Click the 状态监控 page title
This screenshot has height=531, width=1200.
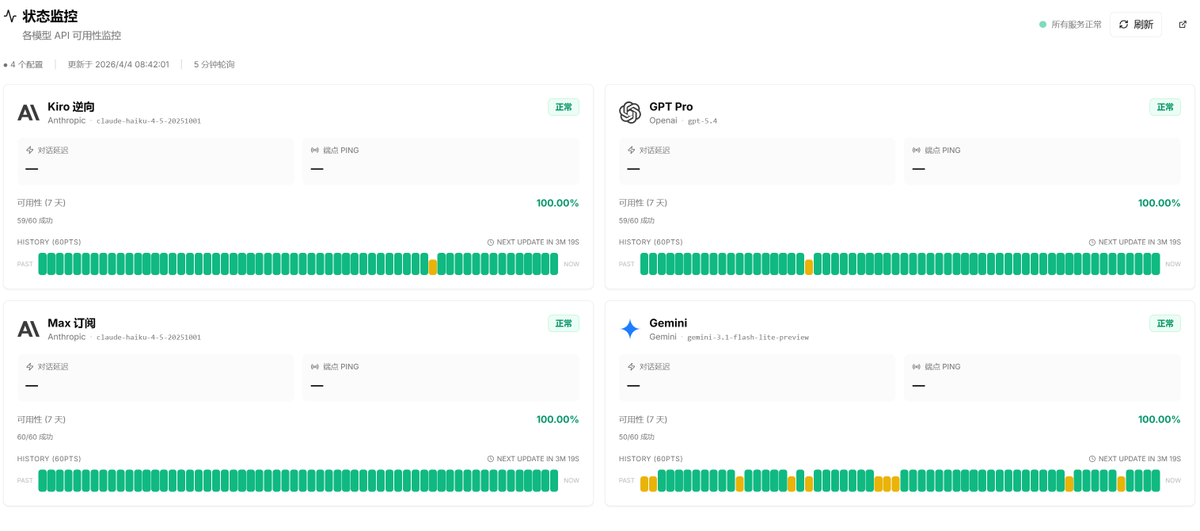pyautogui.click(x=50, y=17)
